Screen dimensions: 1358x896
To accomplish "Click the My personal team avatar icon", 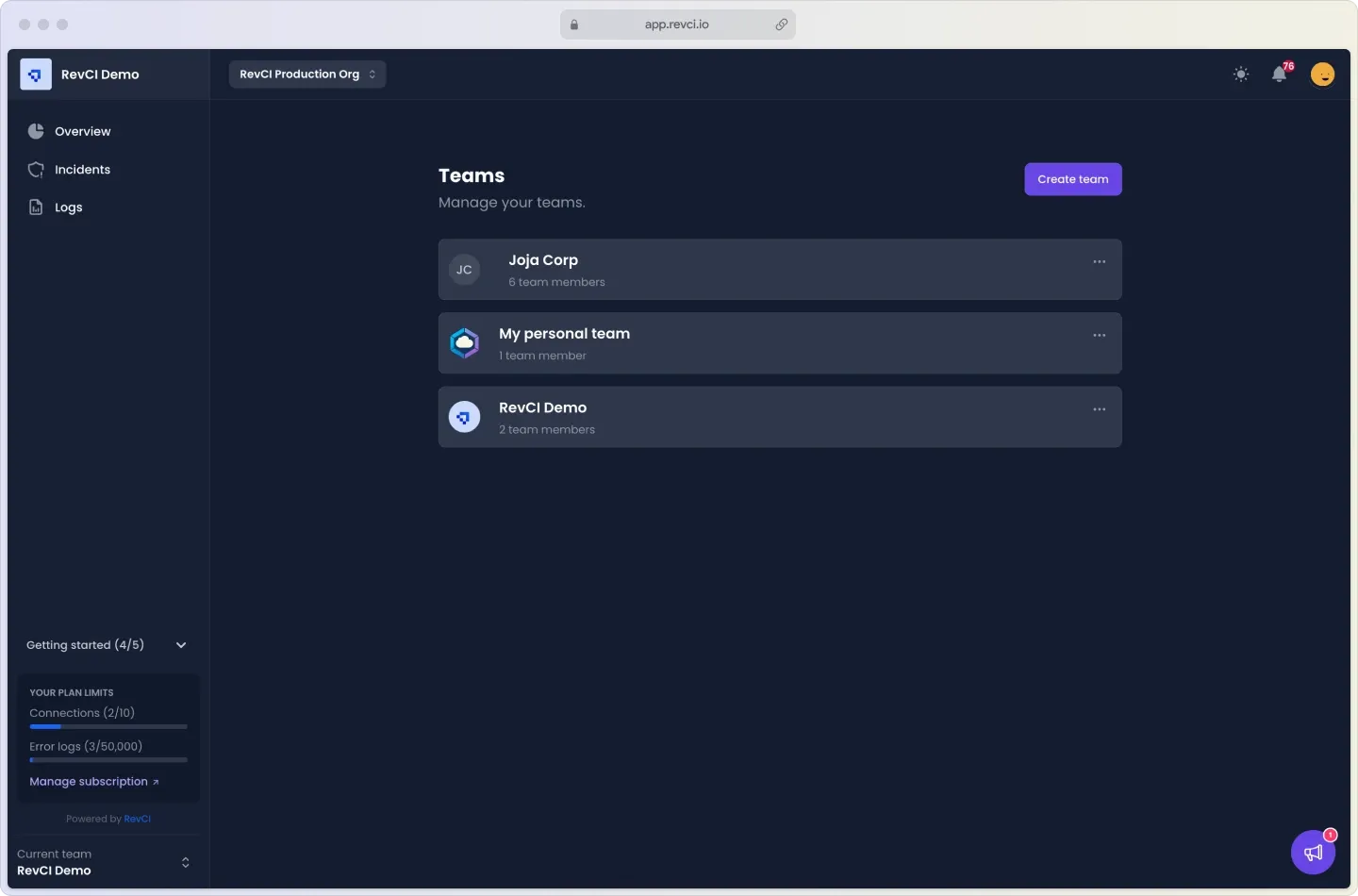I will click(x=464, y=343).
